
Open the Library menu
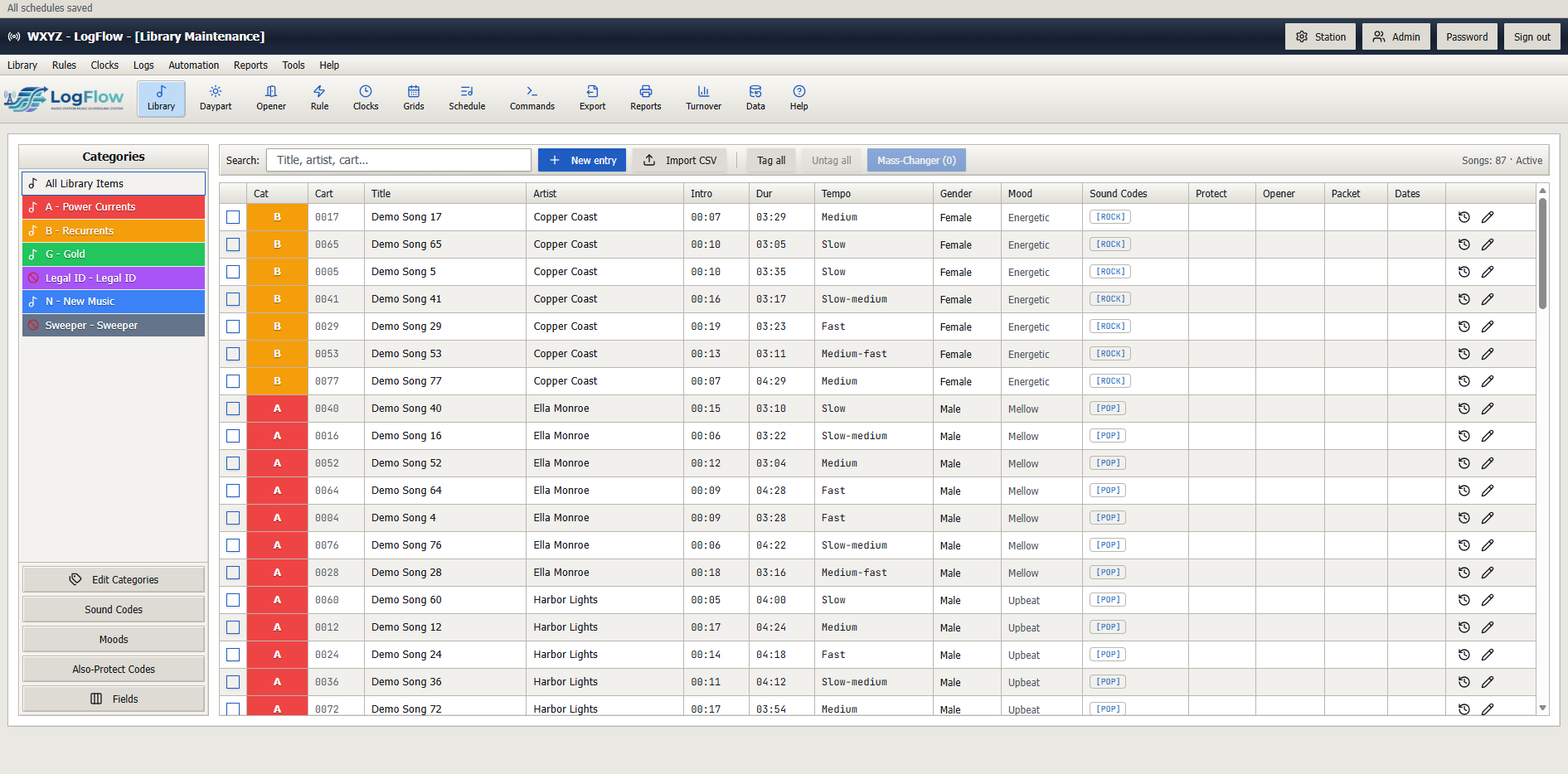click(22, 65)
